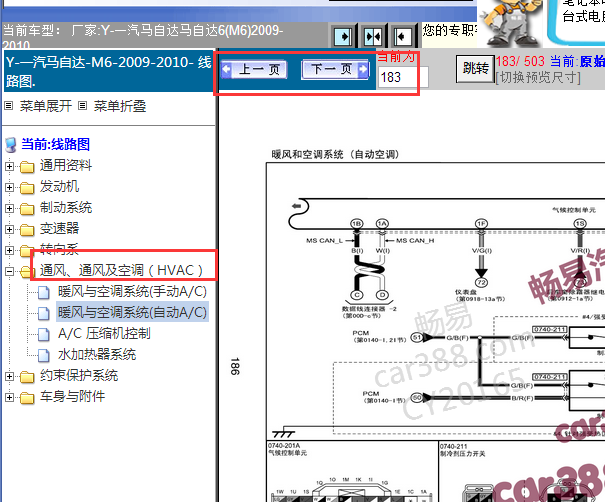The width and height of the screenshot is (605, 502).
Task: Click the page number input showing 183
Action: point(403,77)
